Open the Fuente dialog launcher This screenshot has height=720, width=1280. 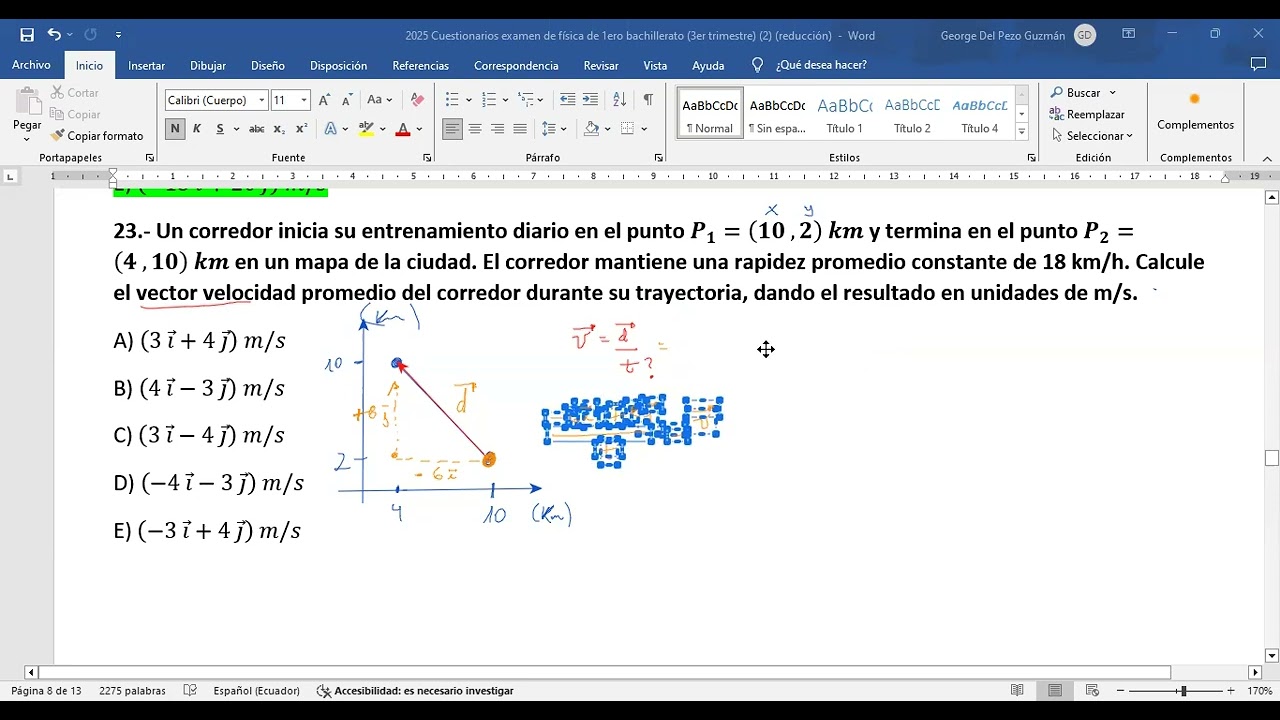427,158
